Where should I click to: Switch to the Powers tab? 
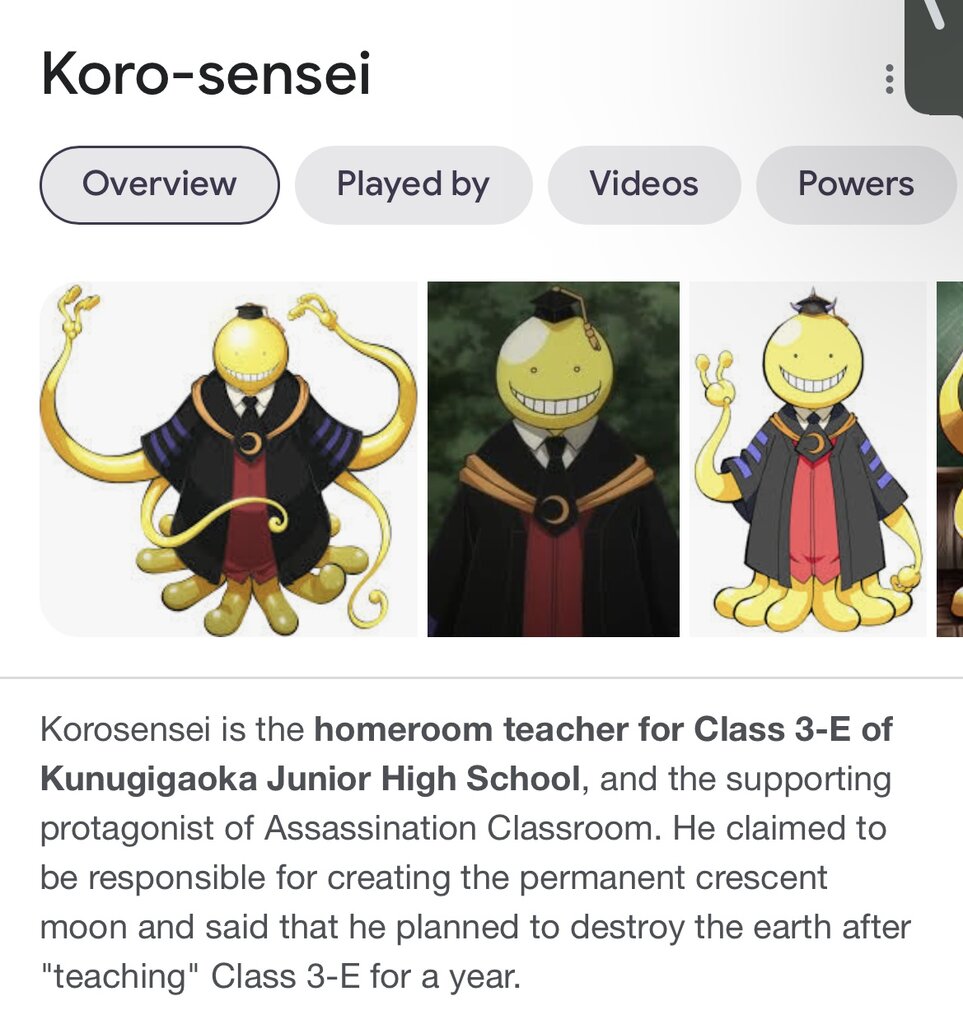pos(856,185)
